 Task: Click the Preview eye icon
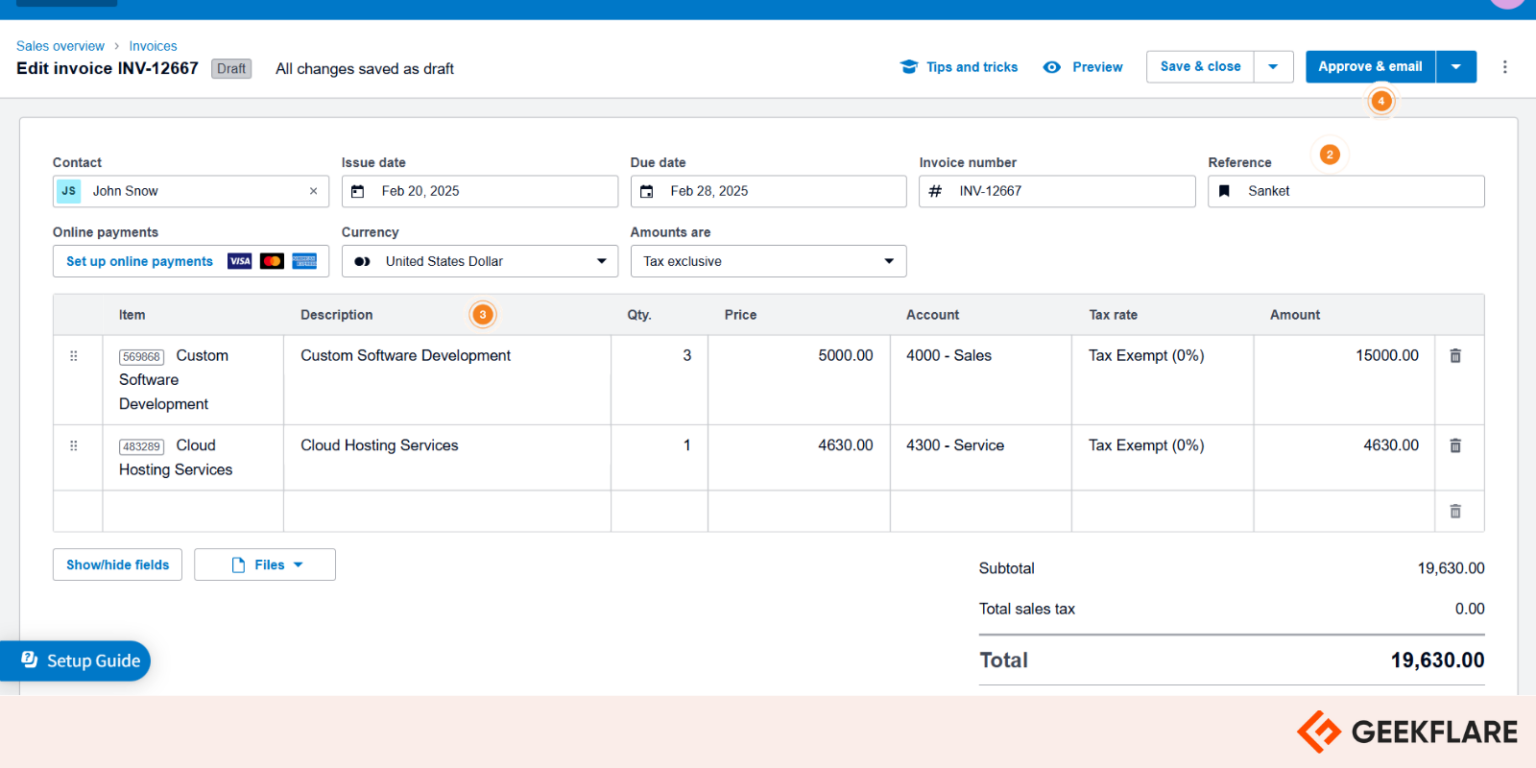coord(1051,67)
